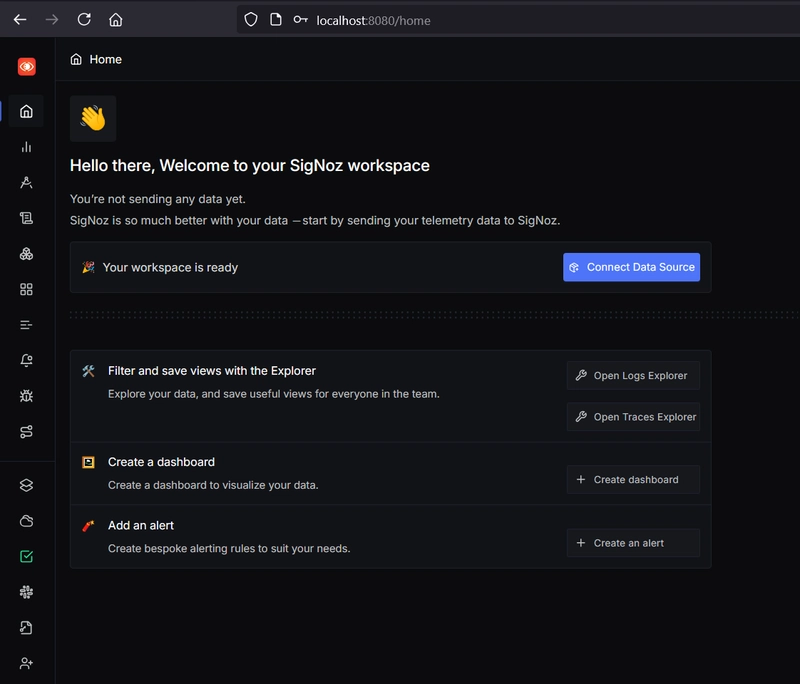This screenshot has width=800, height=684.
Task: Click the Create dashboard button
Action: click(633, 480)
